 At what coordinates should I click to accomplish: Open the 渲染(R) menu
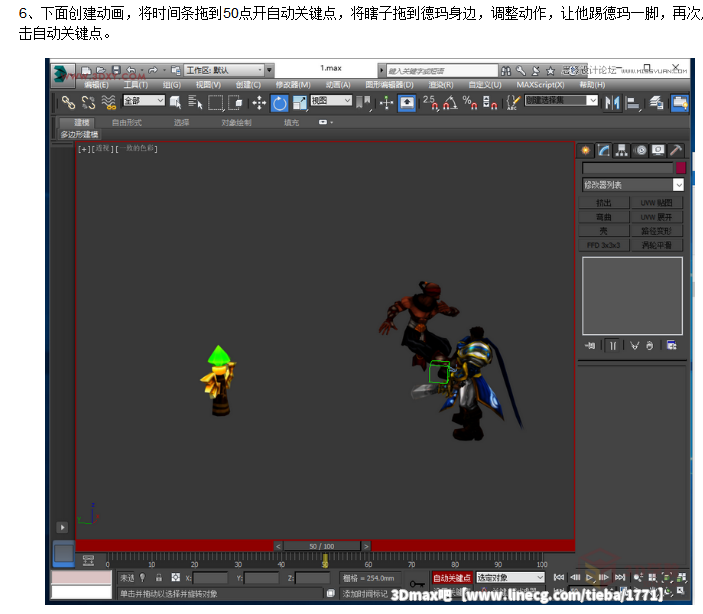441,85
